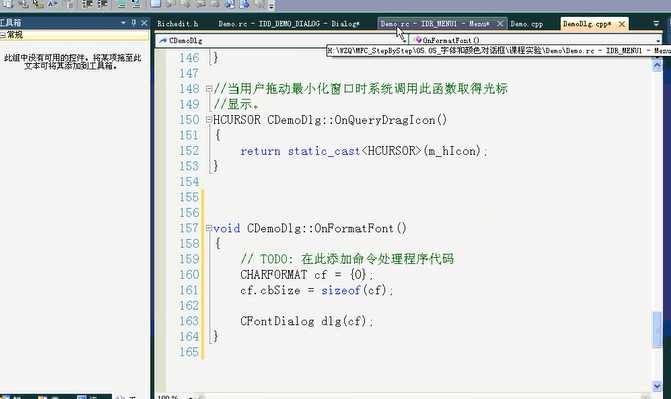Close the Demo.rc IDR_MENU1 Menu tab

point(499,24)
